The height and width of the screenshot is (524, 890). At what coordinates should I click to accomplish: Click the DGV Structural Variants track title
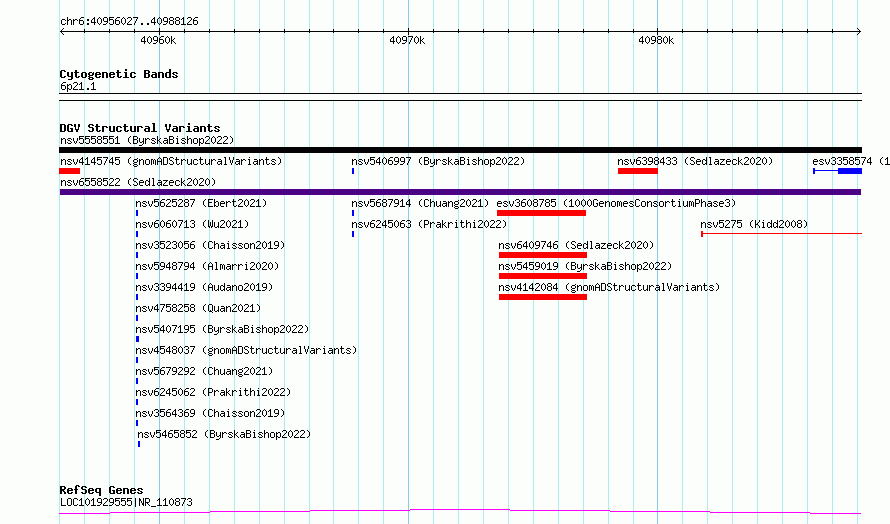pos(140,128)
